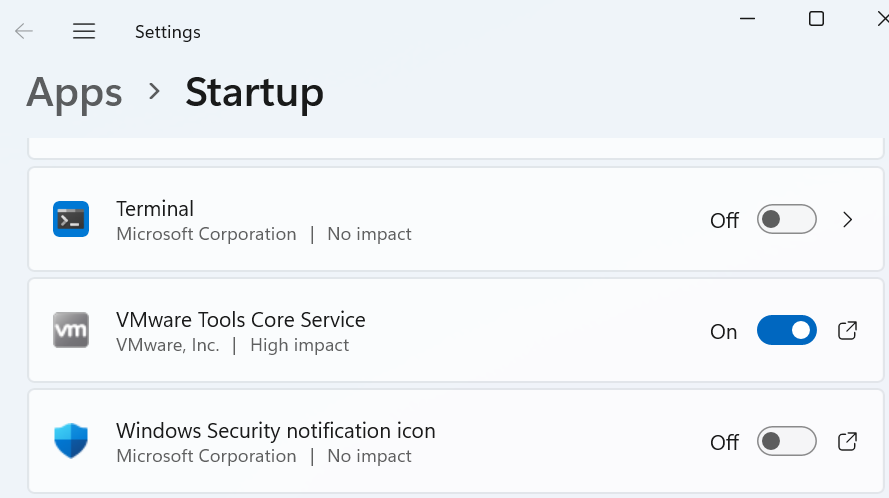Click the breadcrumb chevron after Apps

coord(154,92)
